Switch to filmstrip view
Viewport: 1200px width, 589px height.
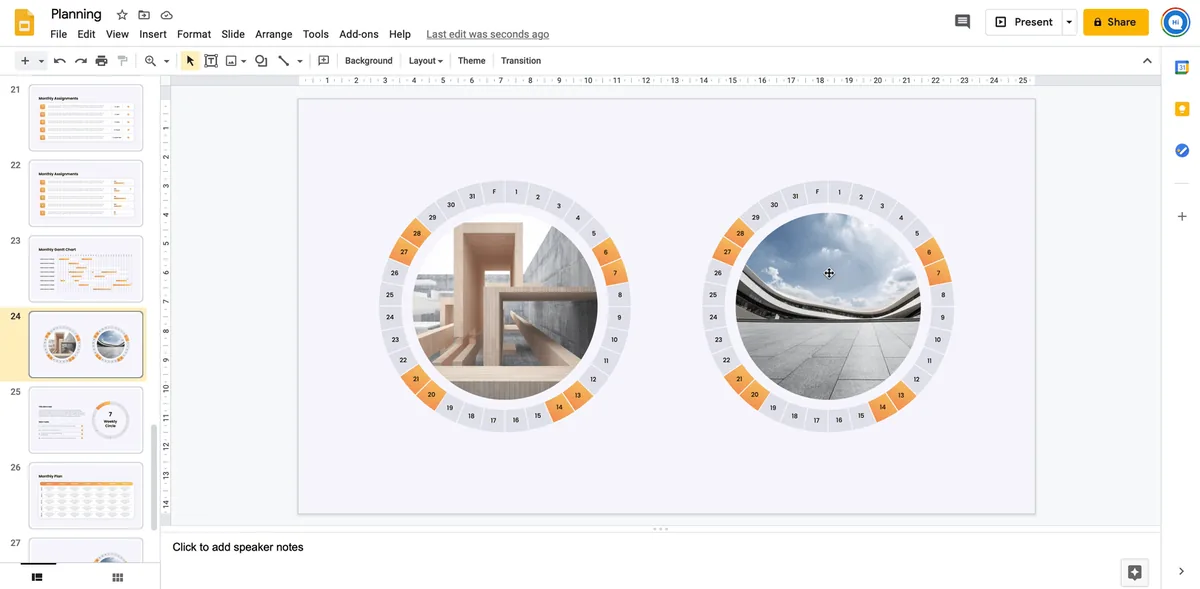[x=38, y=577]
